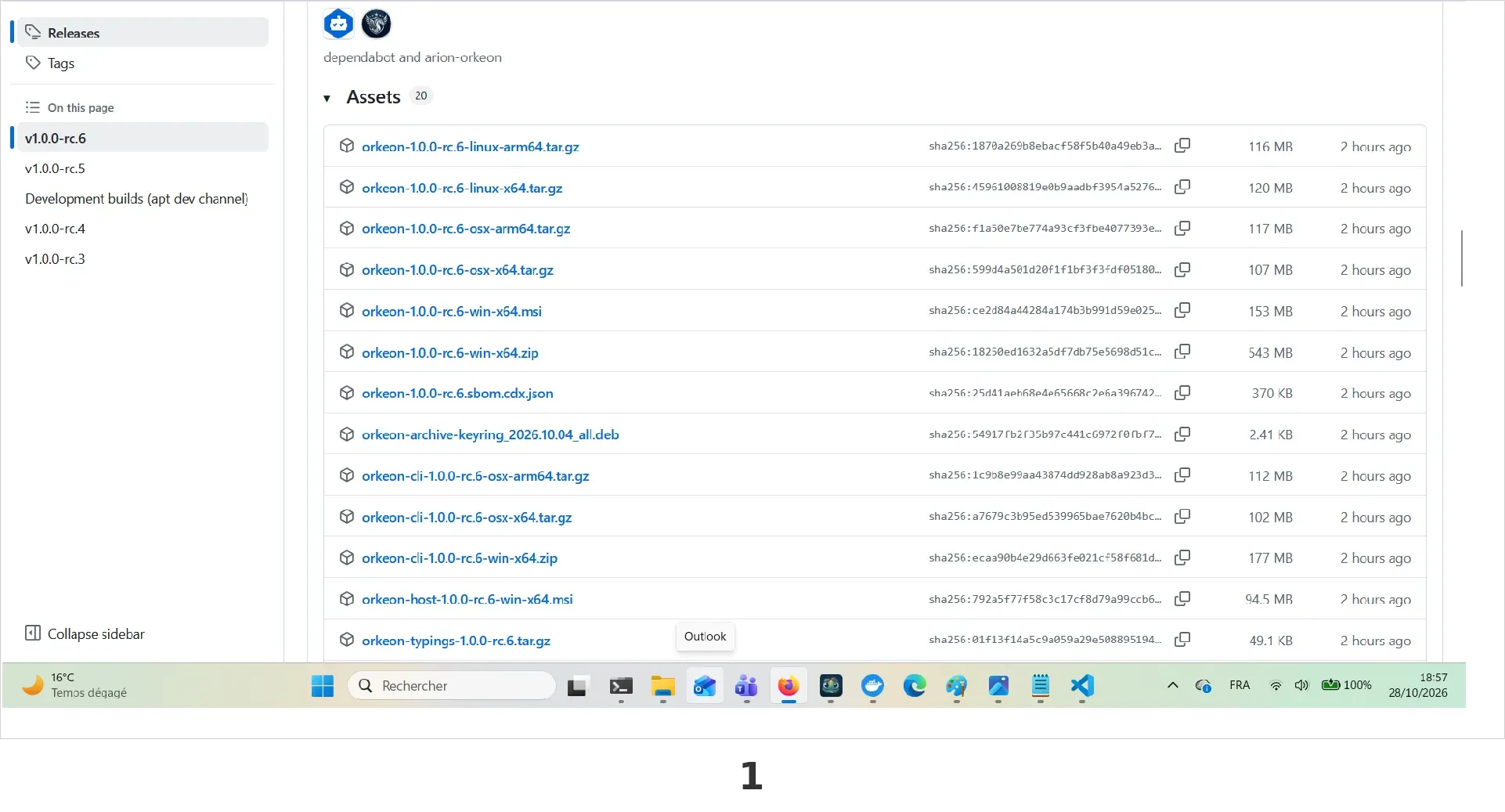Open clock showing 18:57

(x=1418, y=685)
